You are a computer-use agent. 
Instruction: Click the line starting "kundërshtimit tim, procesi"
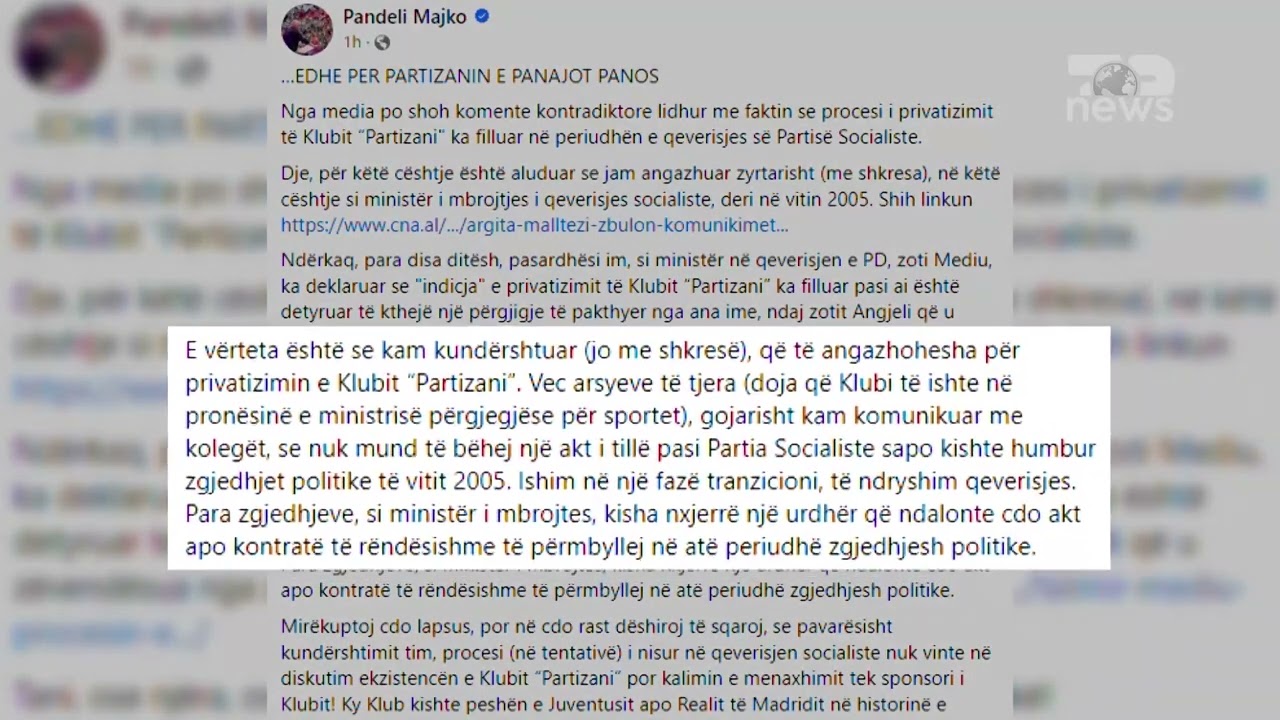tap(635, 653)
